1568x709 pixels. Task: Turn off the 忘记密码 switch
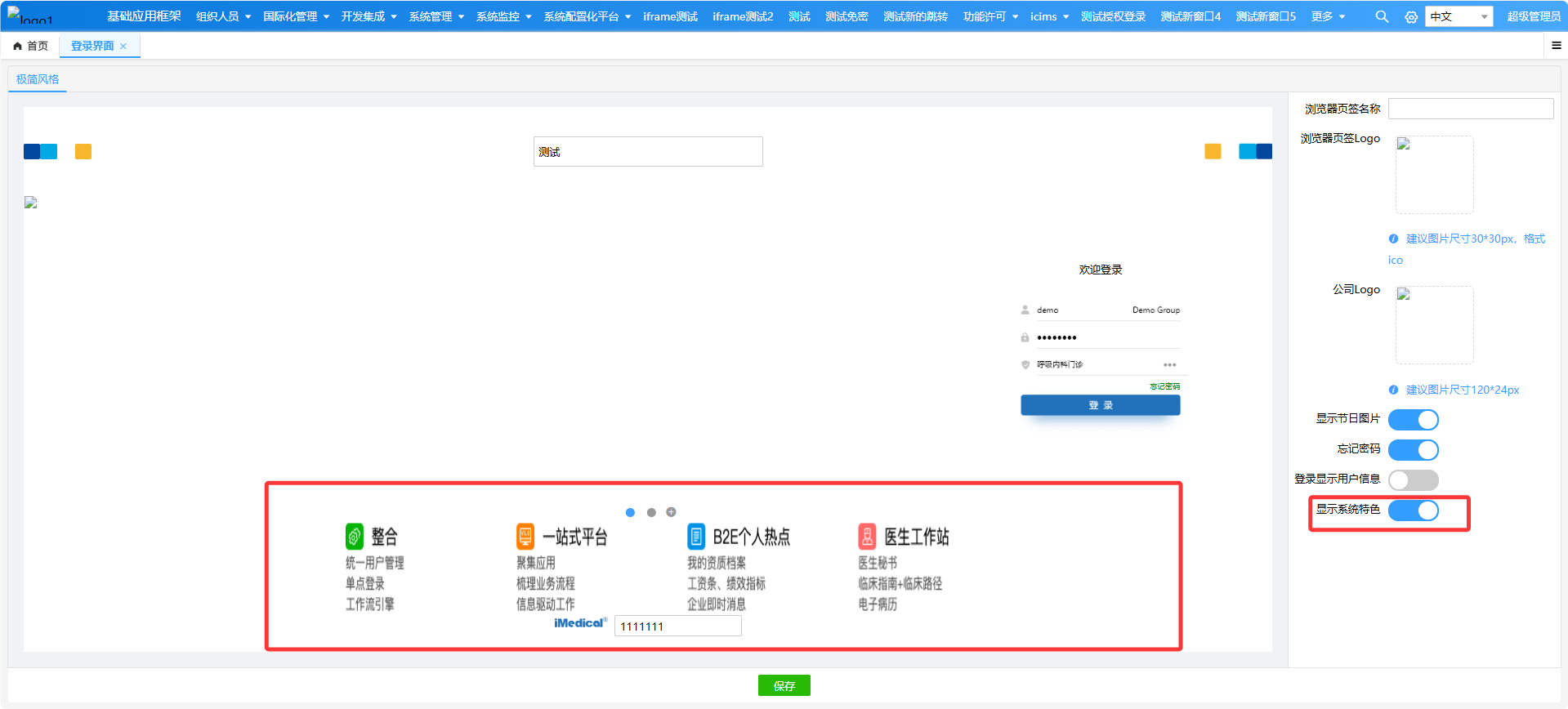tap(1413, 450)
